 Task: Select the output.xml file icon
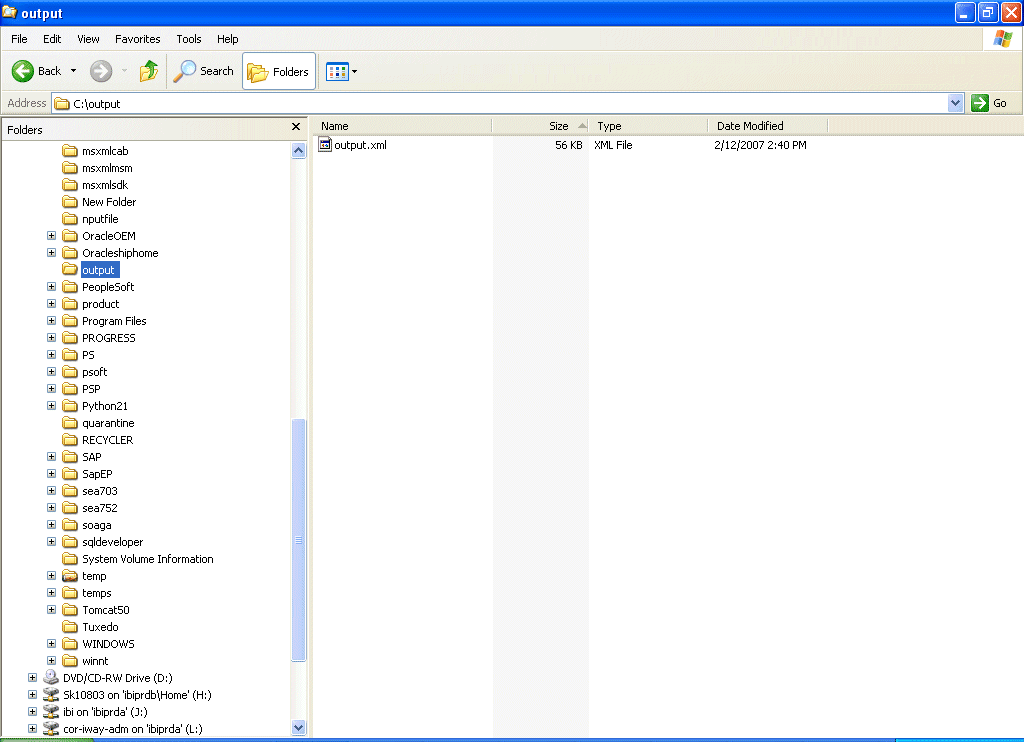coord(325,144)
